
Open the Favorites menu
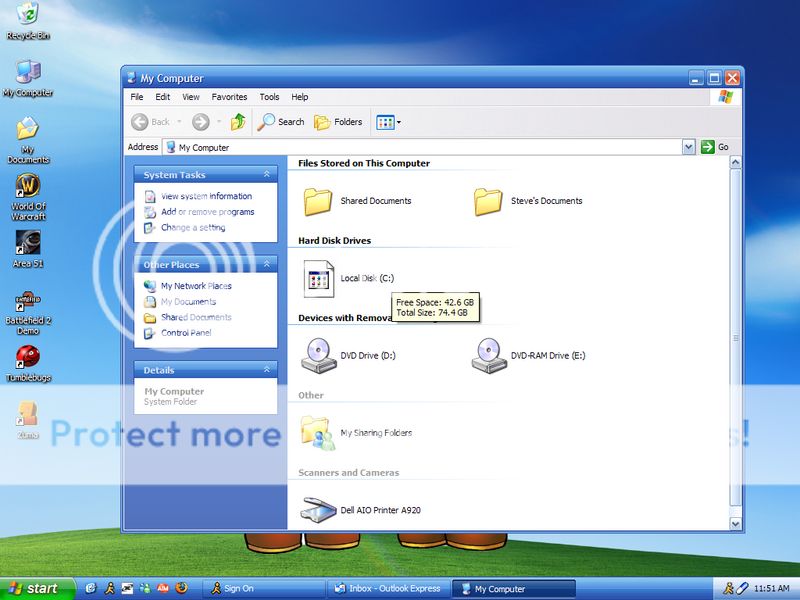click(229, 97)
